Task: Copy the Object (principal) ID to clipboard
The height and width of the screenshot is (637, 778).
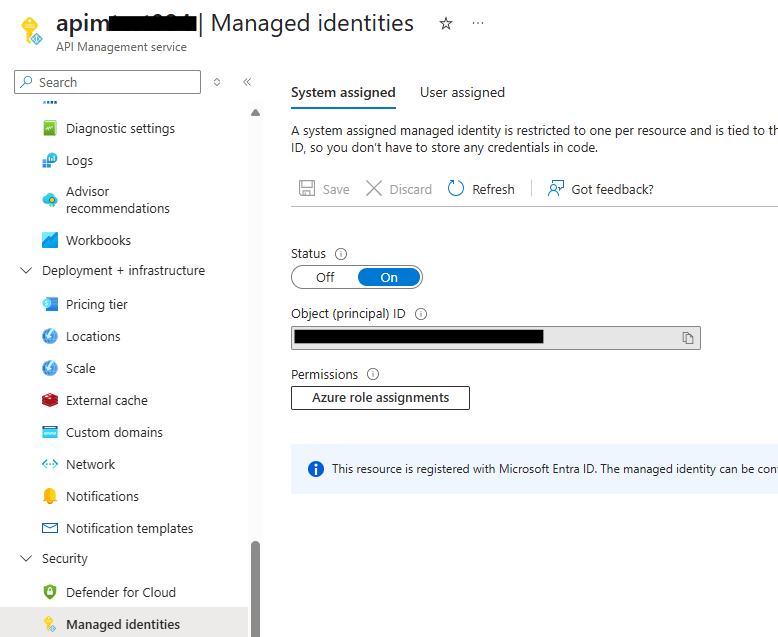Action: 687,338
